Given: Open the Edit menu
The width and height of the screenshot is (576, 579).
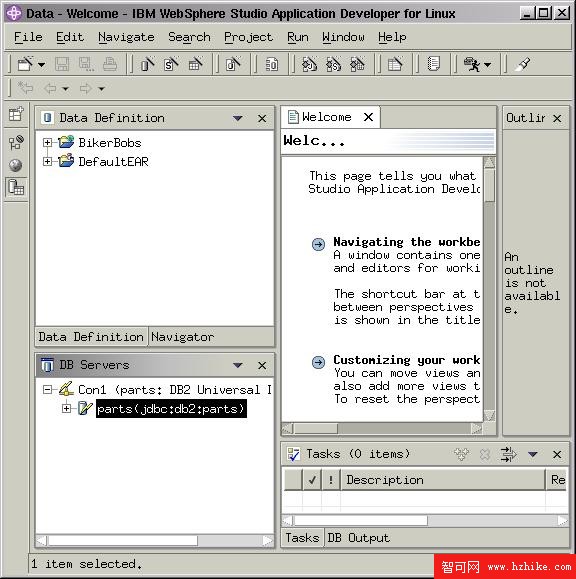Looking at the screenshot, I should click(x=70, y=37).
